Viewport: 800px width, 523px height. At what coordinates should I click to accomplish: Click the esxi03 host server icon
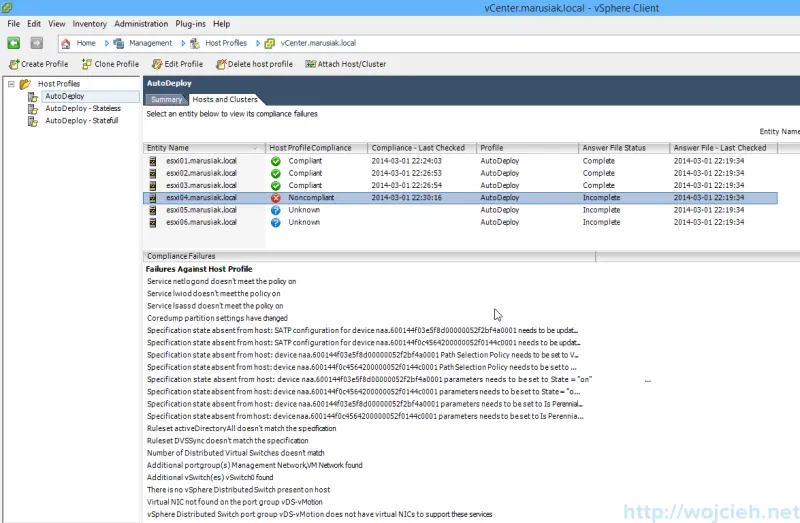153,185
